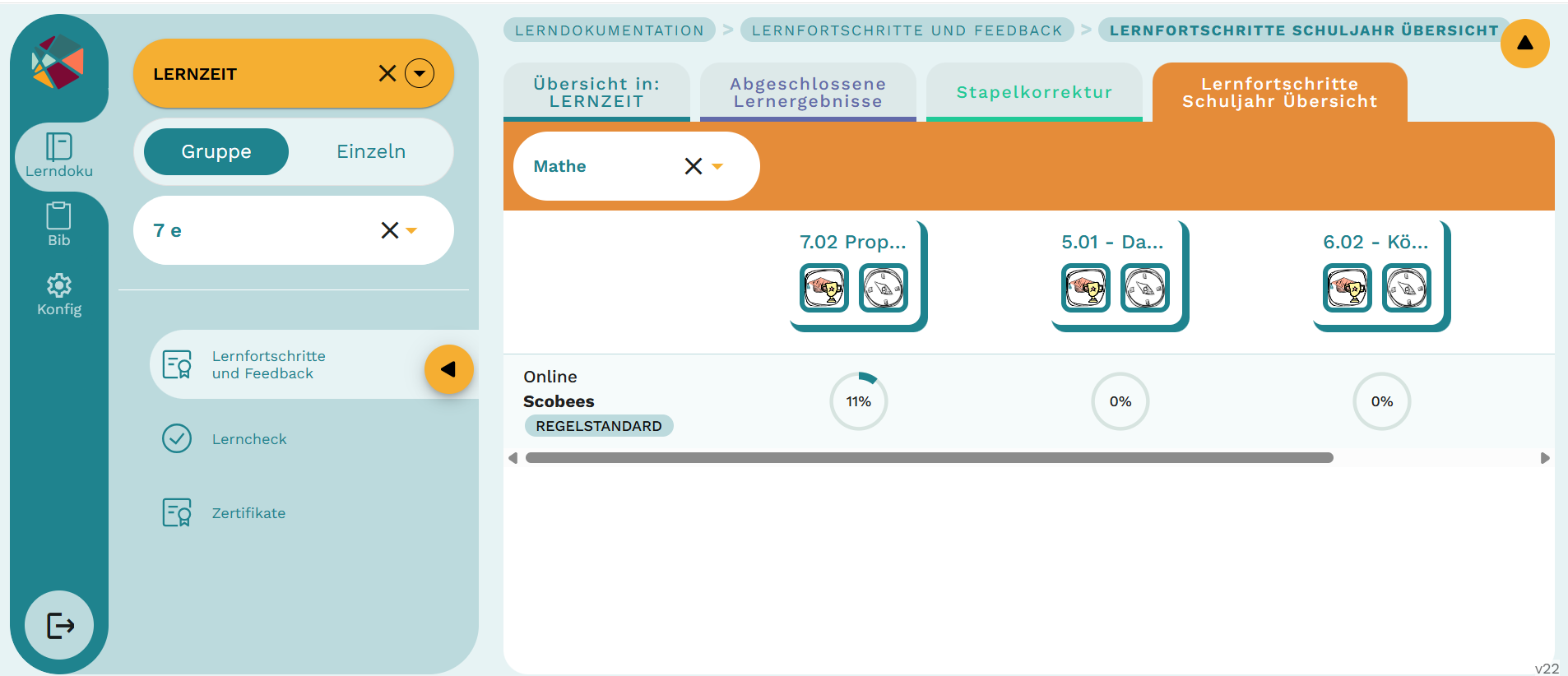Click compass icon under 5.01 - Da...

pyautogui.click(x=1145, y=288)
